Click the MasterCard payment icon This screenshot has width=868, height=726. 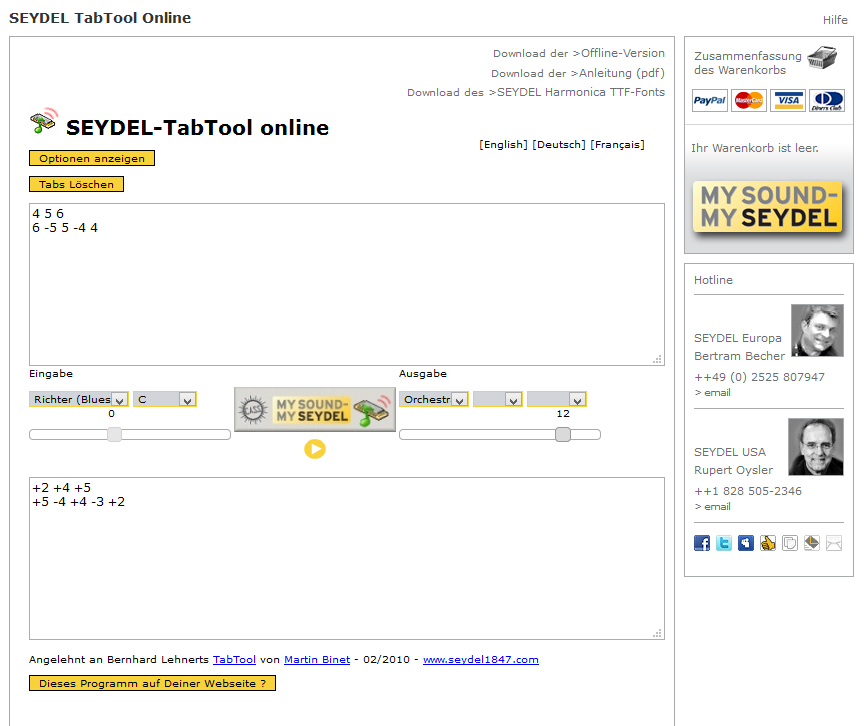tap(749, 100)
